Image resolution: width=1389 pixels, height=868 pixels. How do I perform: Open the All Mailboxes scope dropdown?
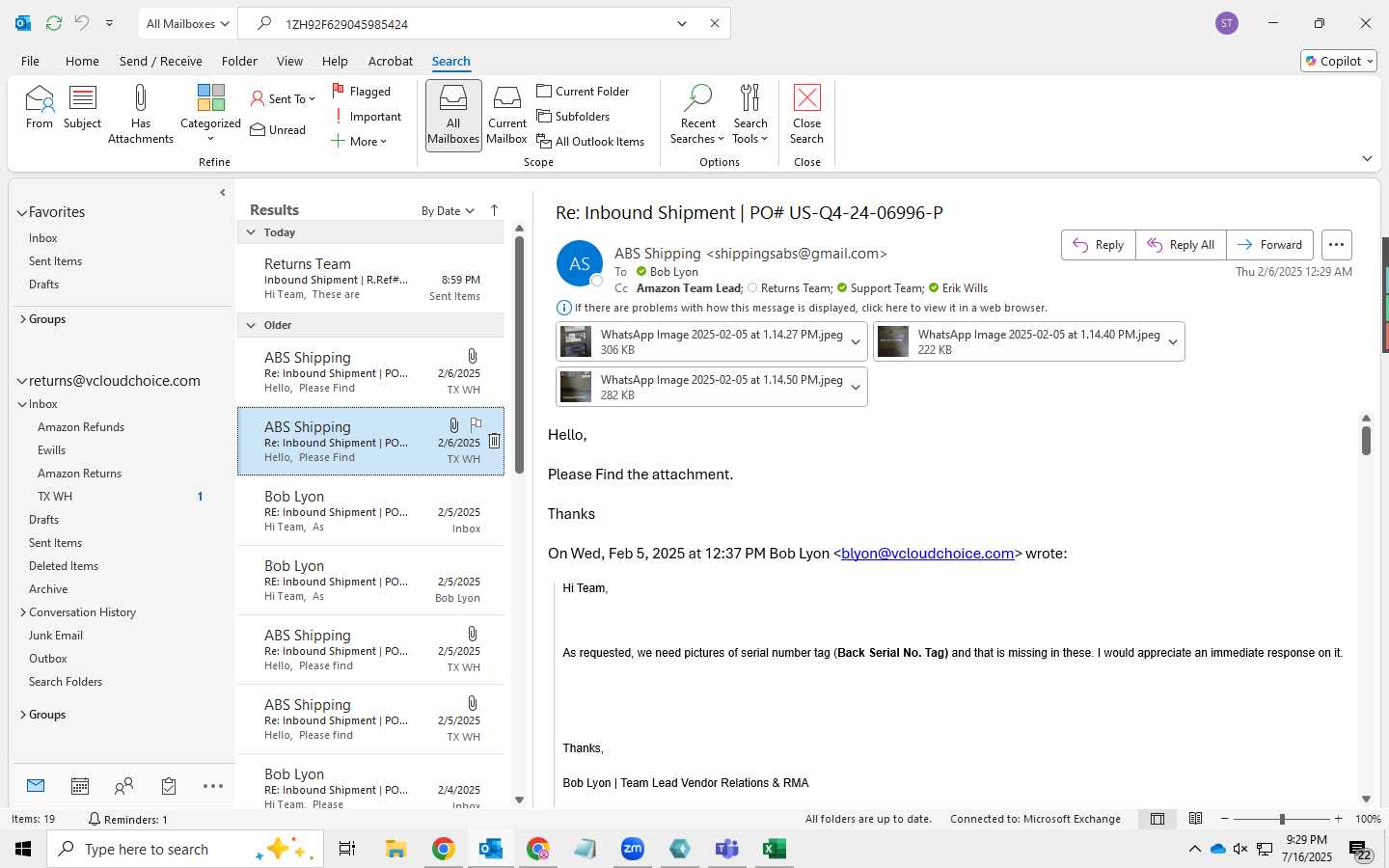187,23
